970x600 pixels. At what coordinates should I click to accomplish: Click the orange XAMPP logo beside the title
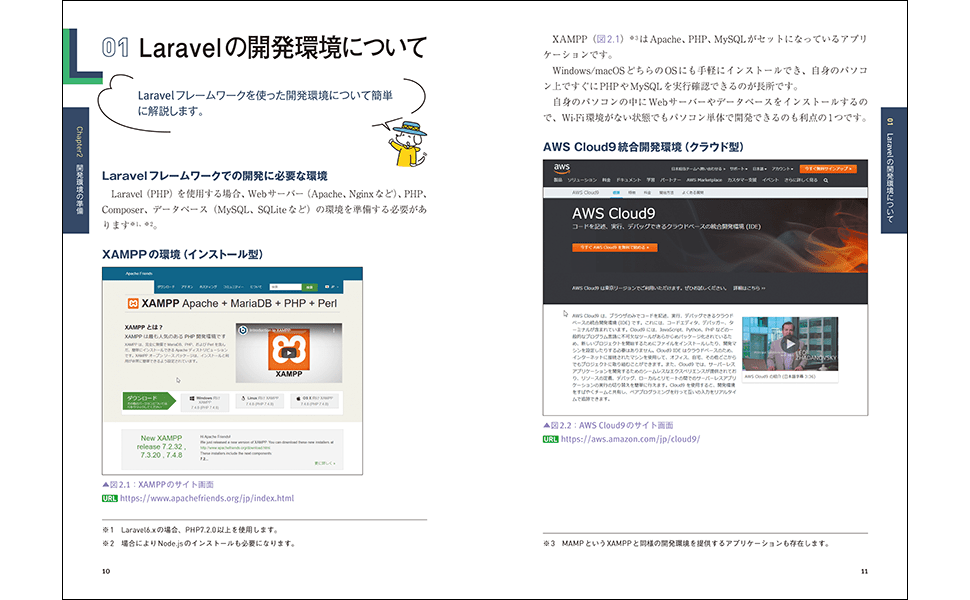[132, 303]
